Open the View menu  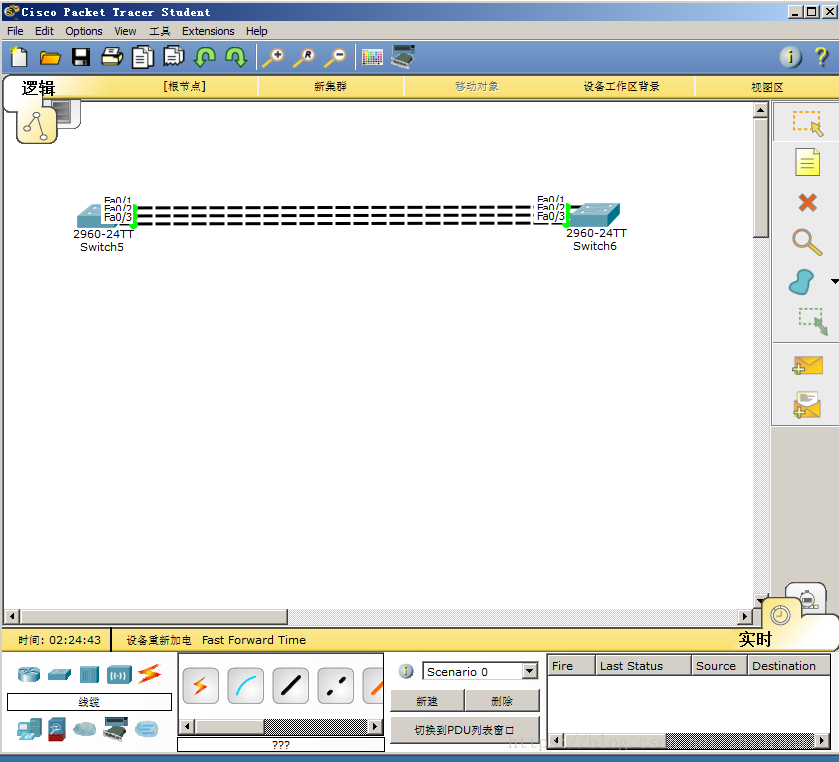(125, 31)
